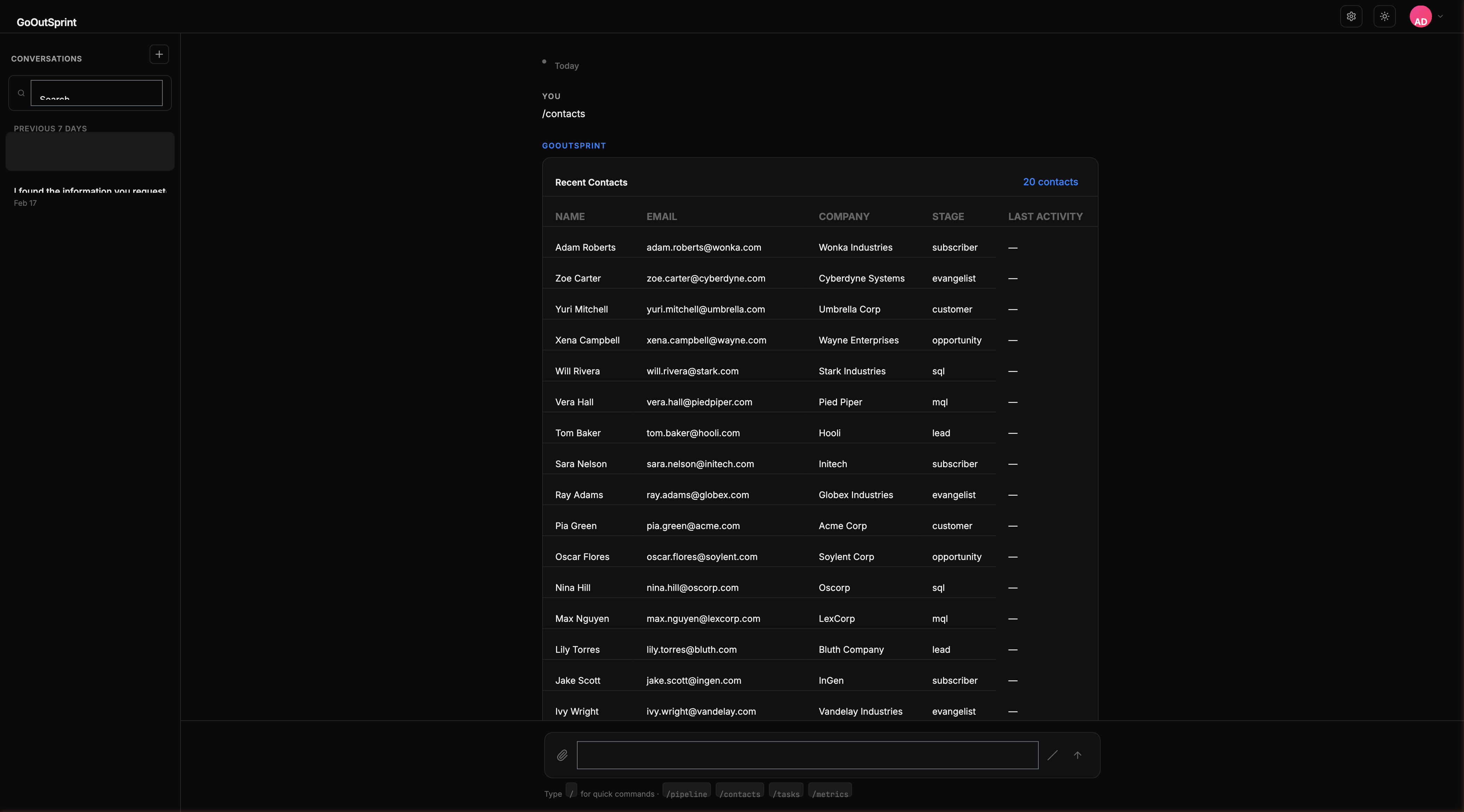Open the settings gear icon
This screenshot has width=1464, height=812.
[1351, 16]
